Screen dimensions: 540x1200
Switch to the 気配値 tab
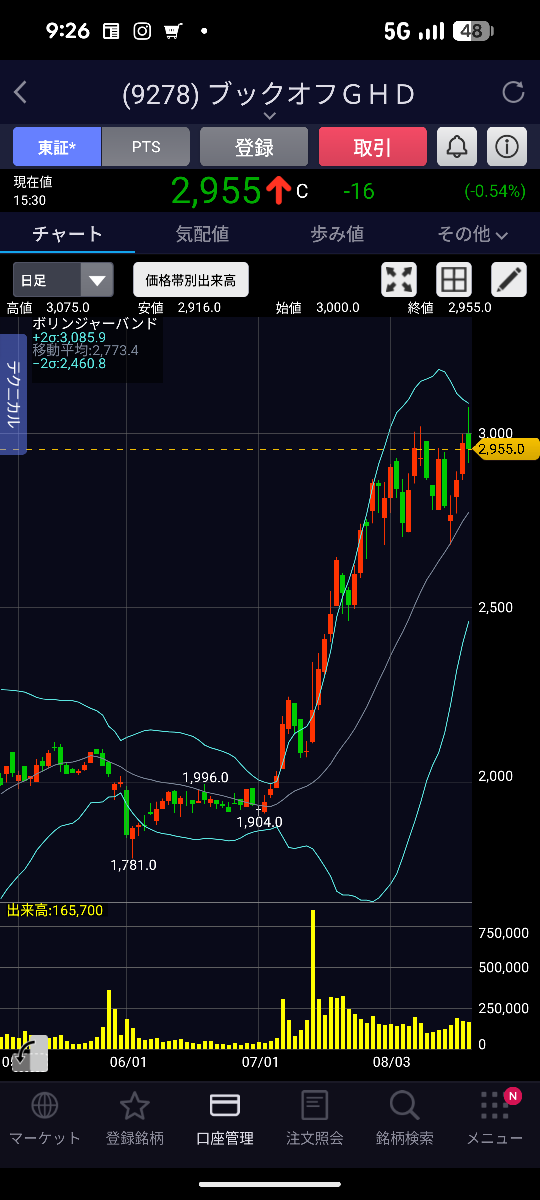[202, 234]
